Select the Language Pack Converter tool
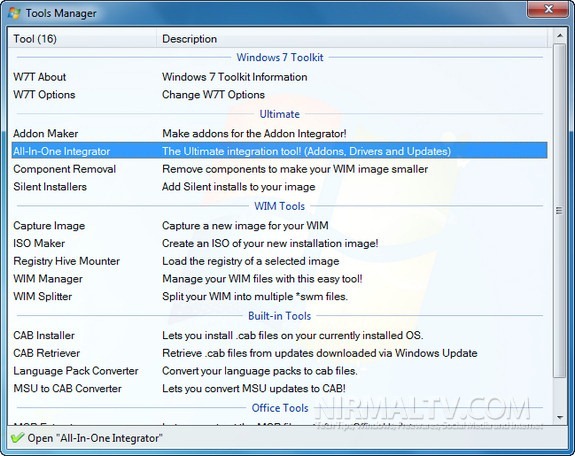This screenshot has height=456, width=575. 76,371
